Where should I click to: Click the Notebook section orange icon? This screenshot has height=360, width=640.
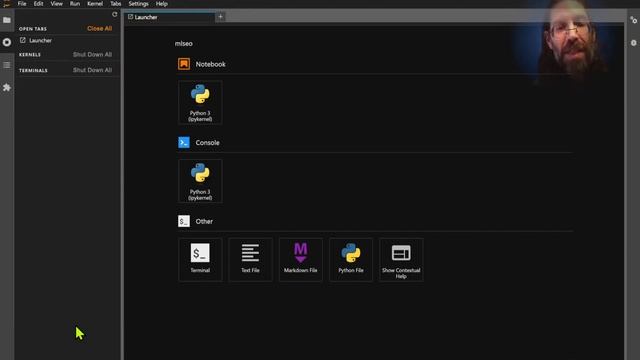184,64
